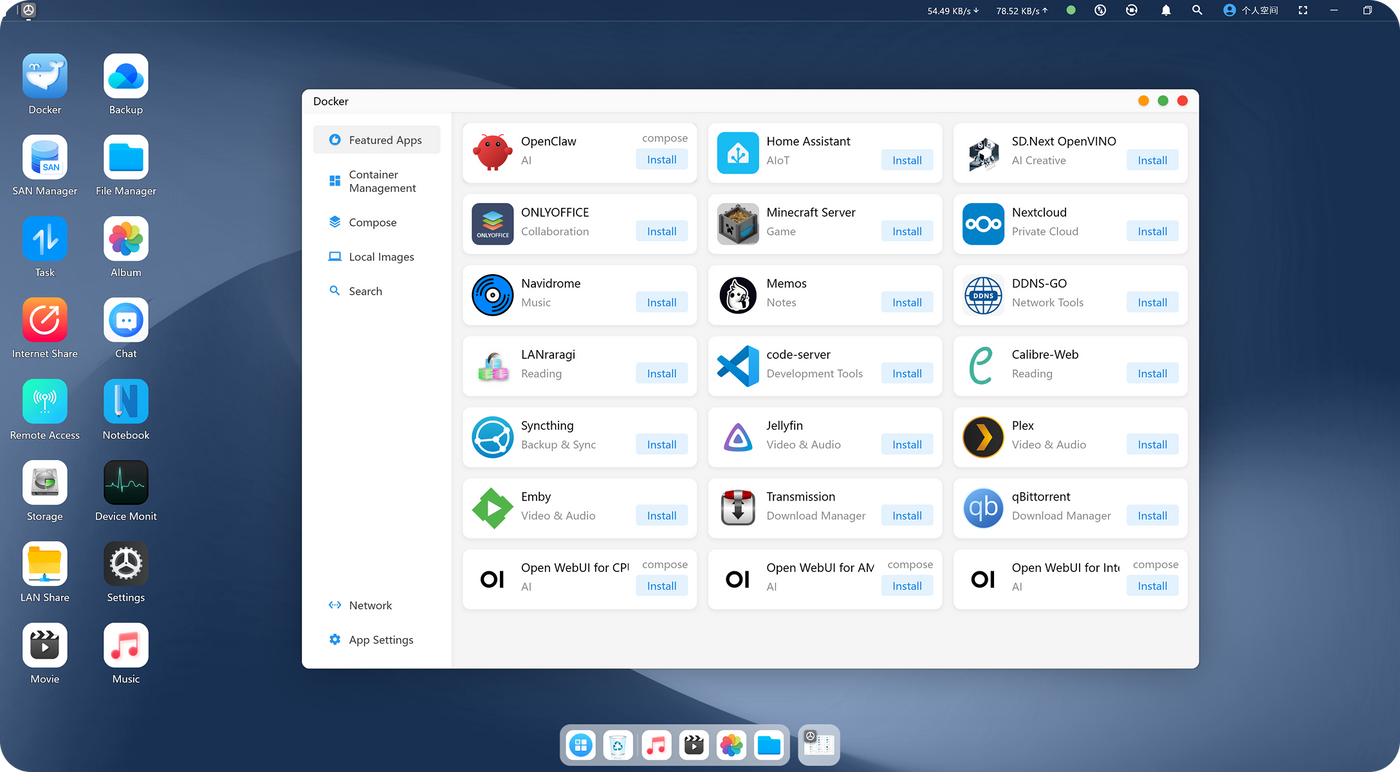The width and height of the screenshot is (1400, 772).
Task: Open notifications bell in the top bar
Action: [1166, 10]
